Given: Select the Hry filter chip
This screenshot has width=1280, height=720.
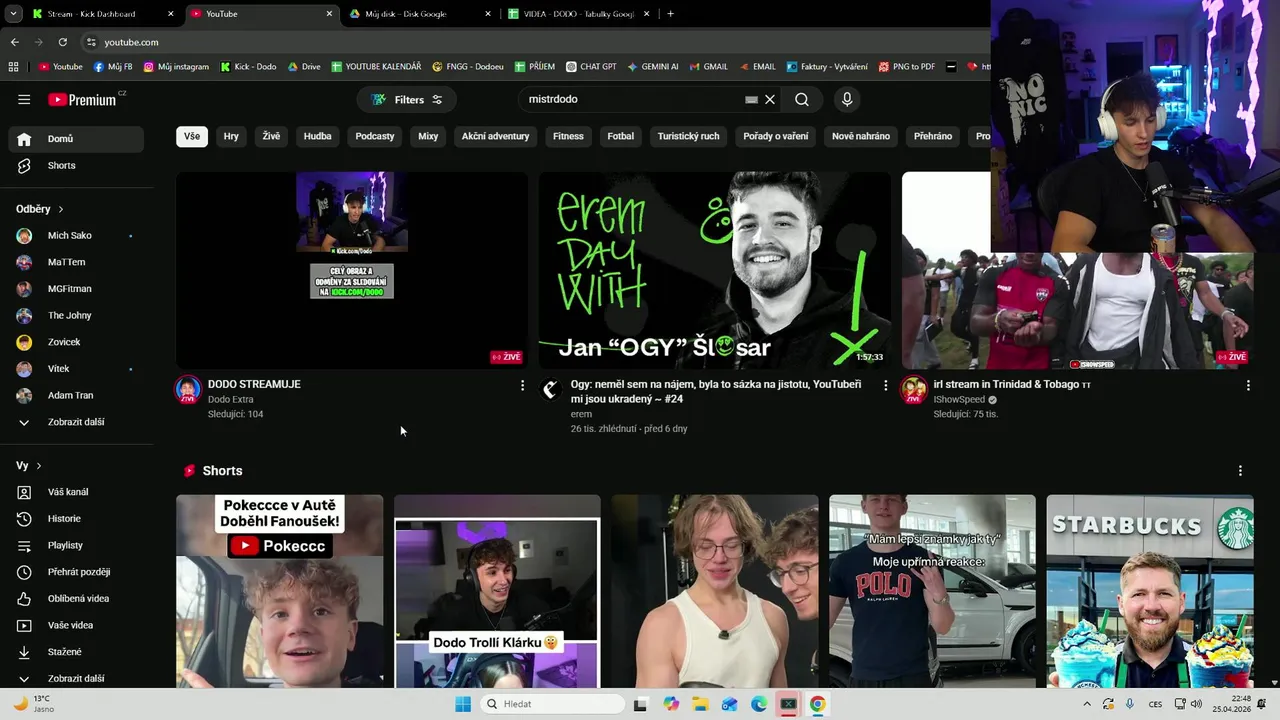Looking at the screenshot, I should pos(231,136).
